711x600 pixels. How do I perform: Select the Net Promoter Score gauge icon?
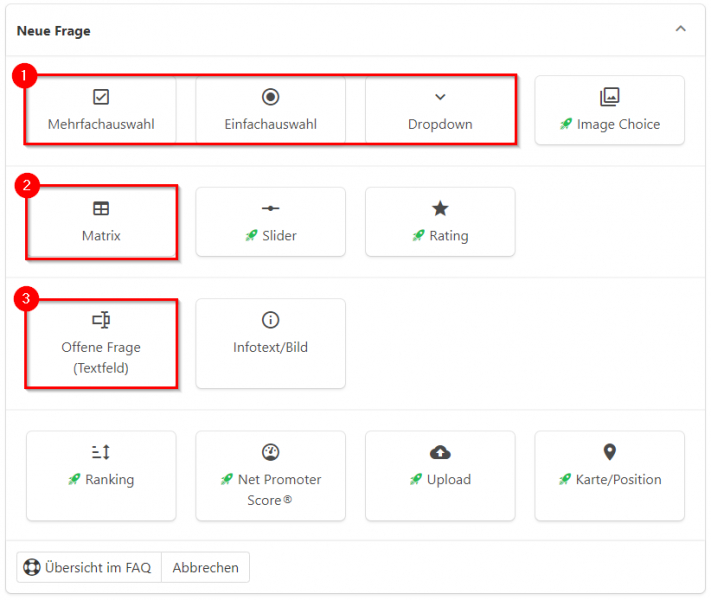(x=270, y=452)
